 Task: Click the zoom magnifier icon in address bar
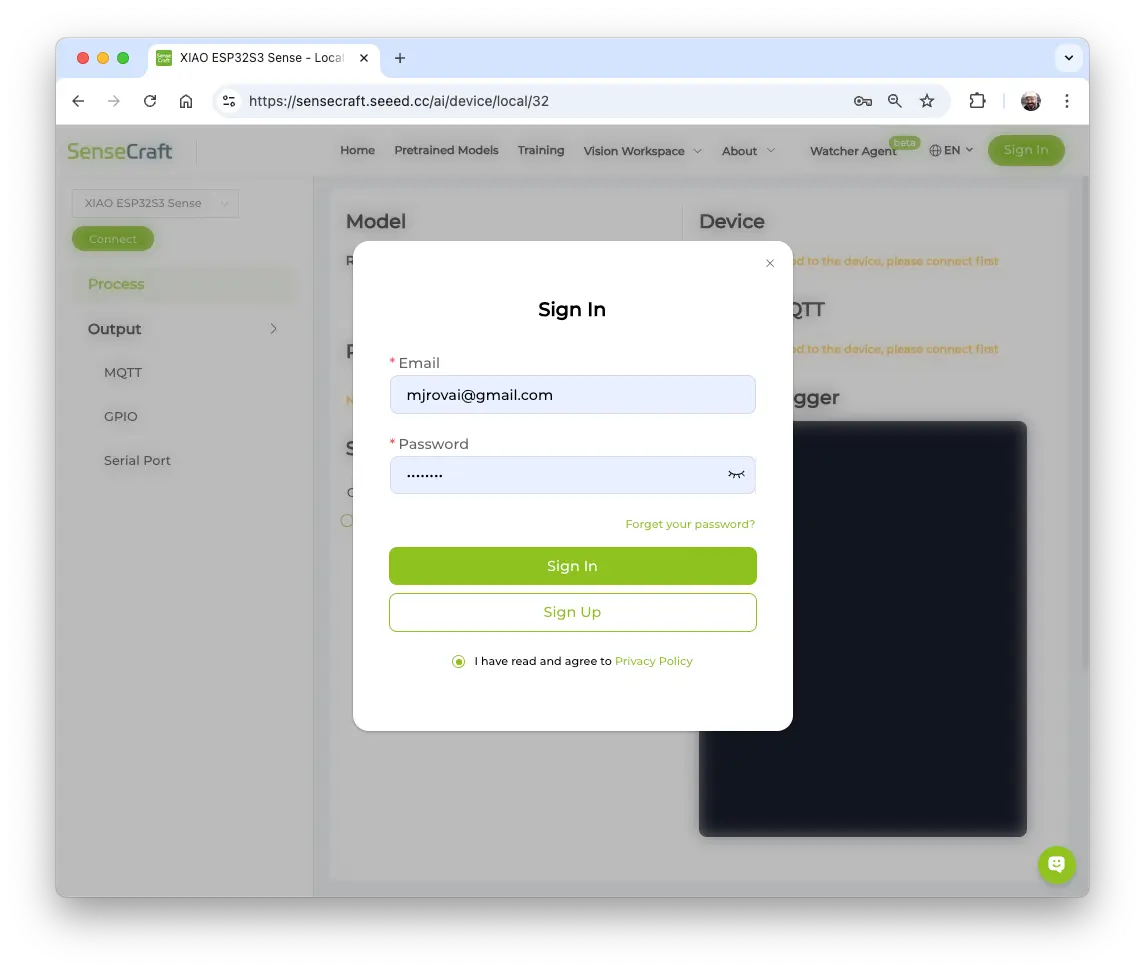pyautogui.click(x=895, y=101)
